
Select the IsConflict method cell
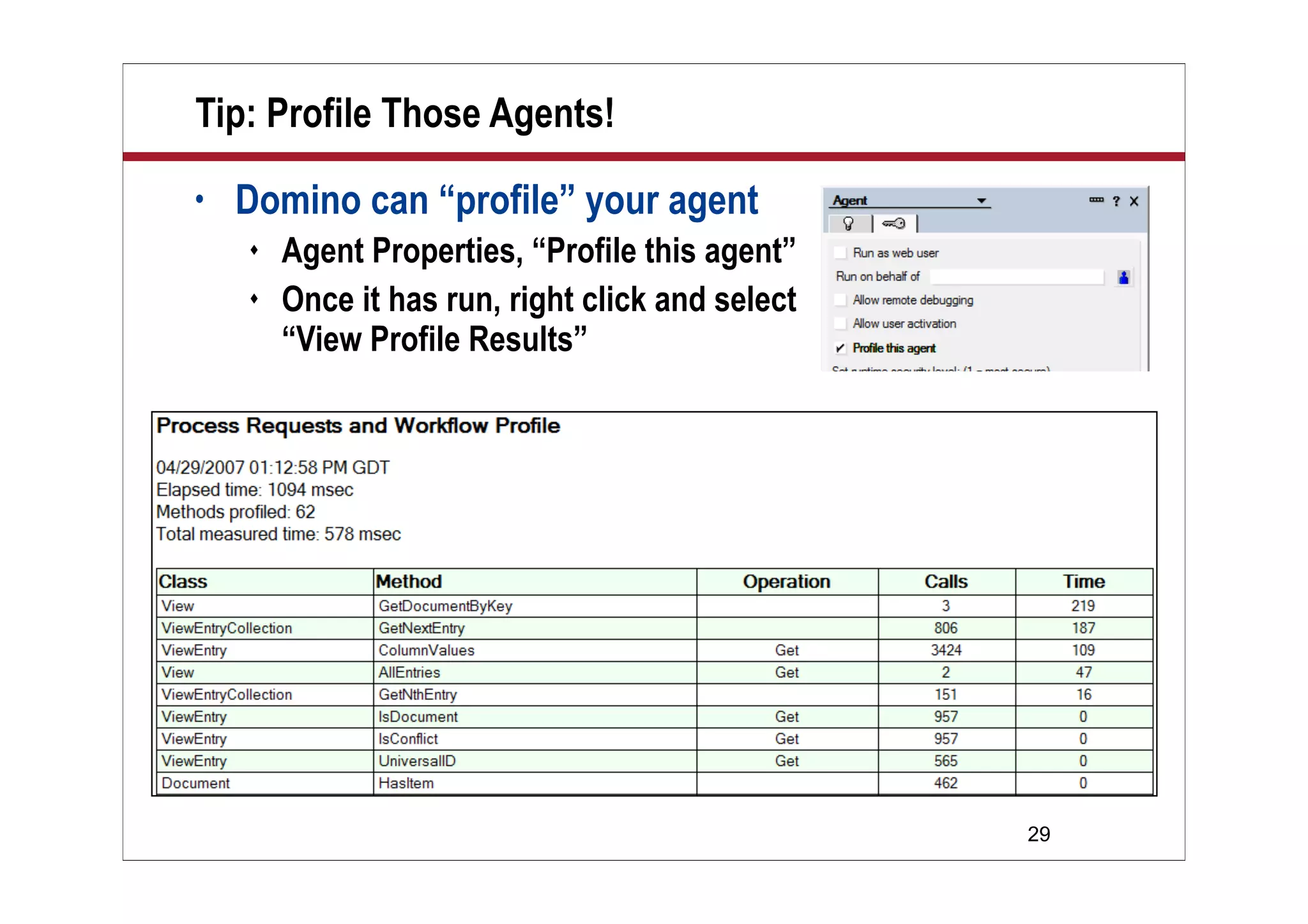tap(535, 739)
